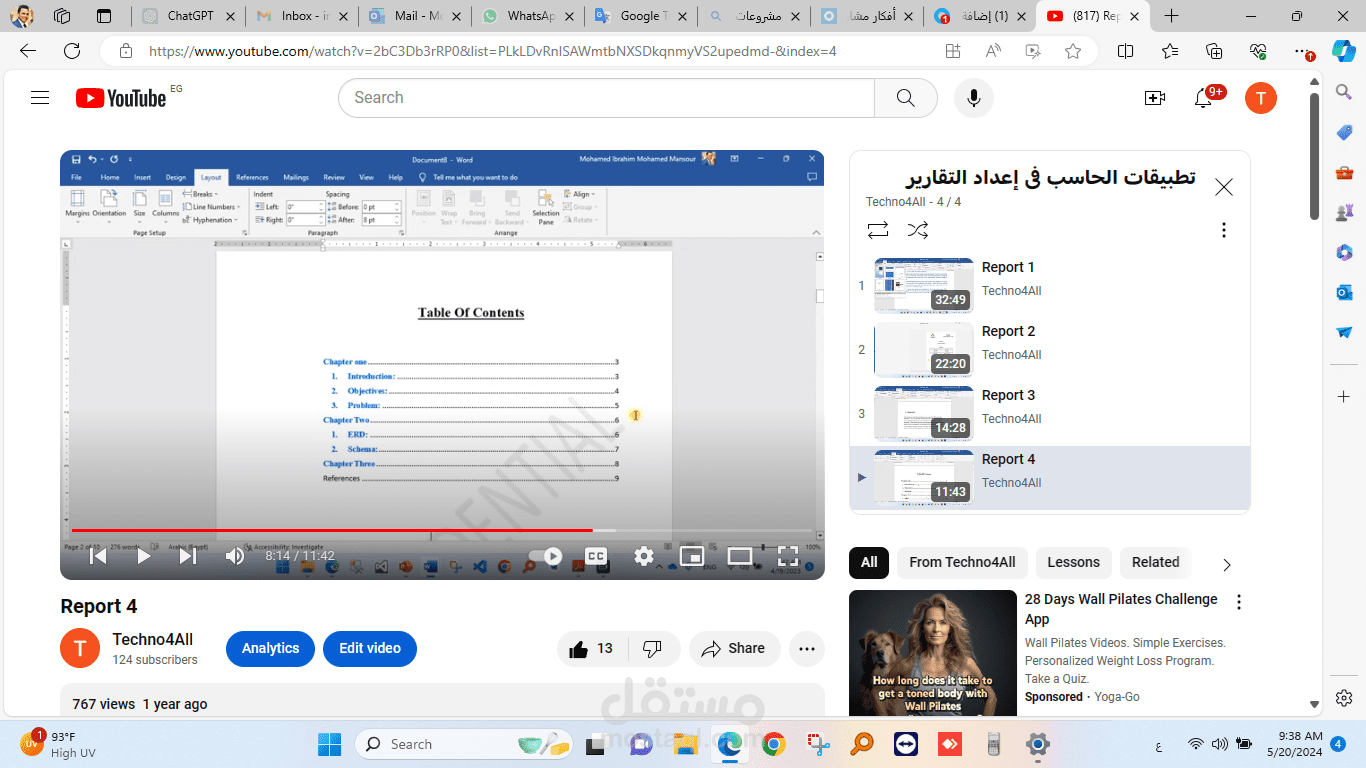
Task: Add this page to favorites
Action: (1073, 52)
